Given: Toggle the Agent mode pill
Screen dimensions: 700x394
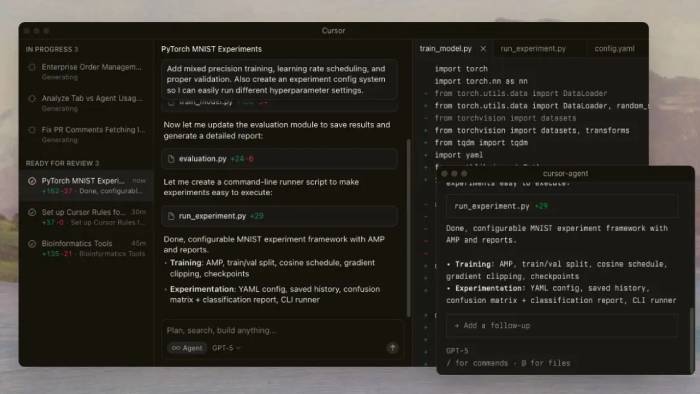Looking at the screenshot, I should click(187, 348).
